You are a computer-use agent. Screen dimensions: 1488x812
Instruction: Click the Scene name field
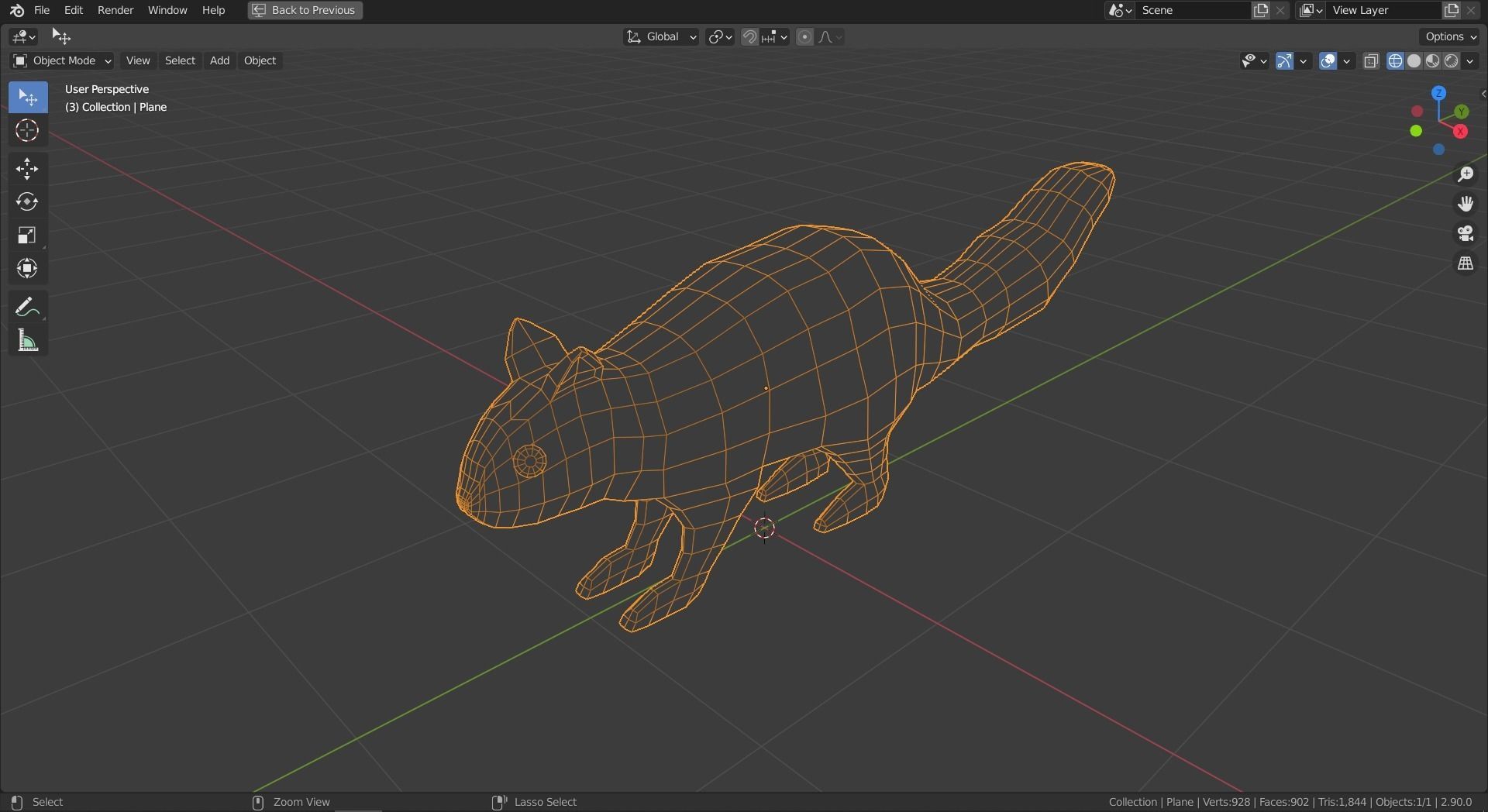pos(1193,10)
